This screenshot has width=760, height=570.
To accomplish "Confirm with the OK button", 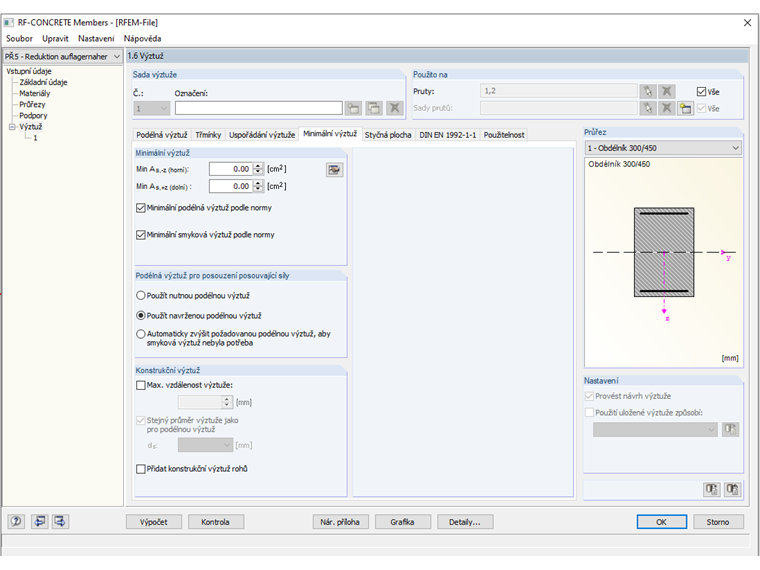I will click(662, 522).
